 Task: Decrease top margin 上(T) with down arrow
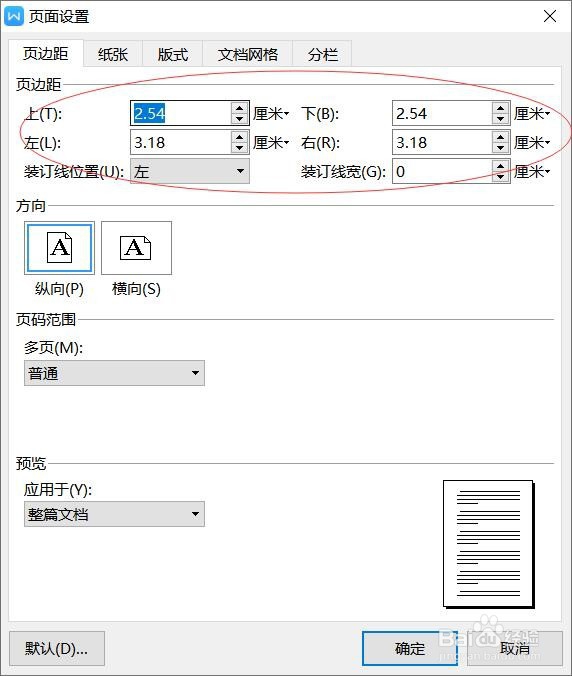[239, 119]
